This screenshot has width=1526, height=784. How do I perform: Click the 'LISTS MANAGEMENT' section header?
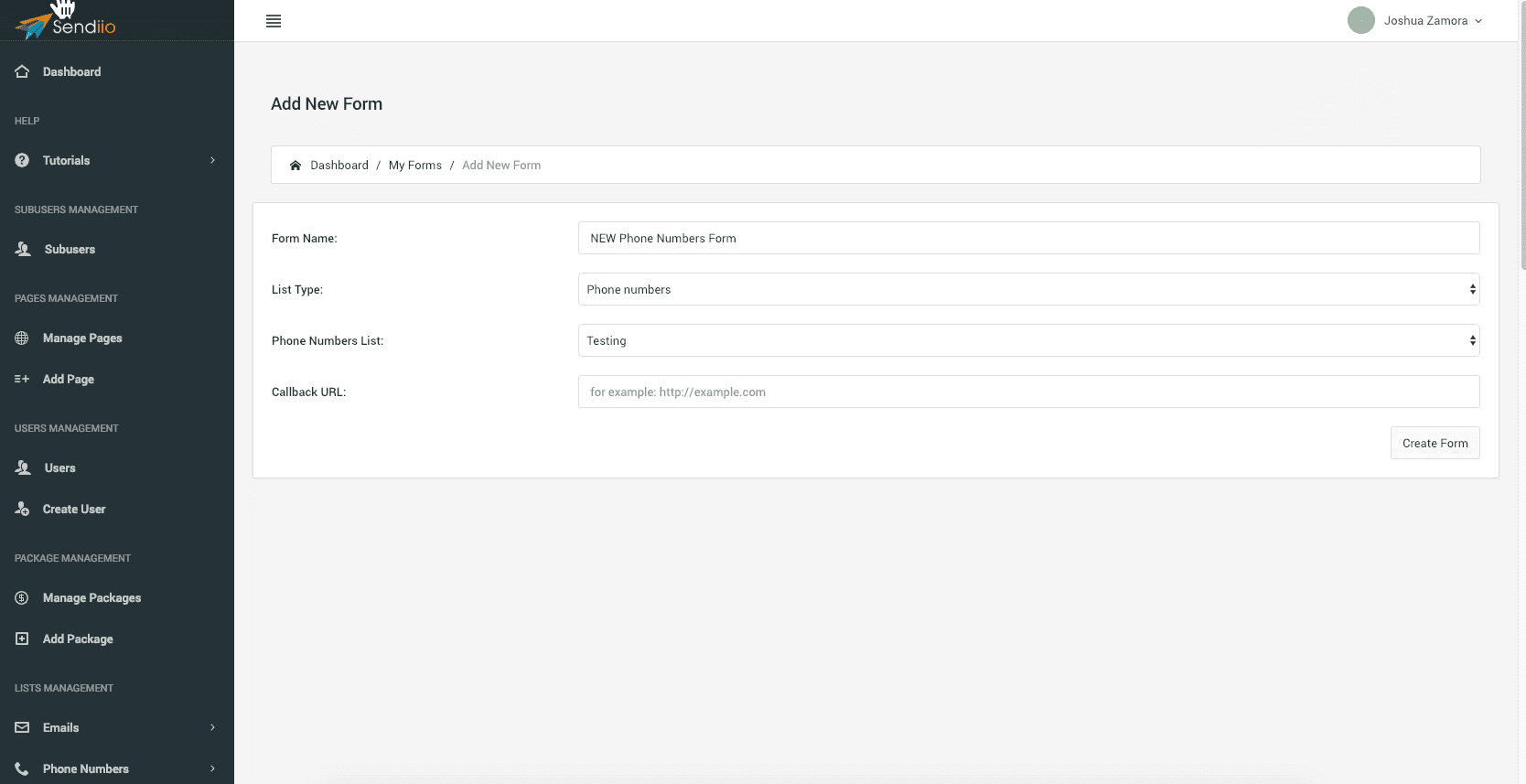64,688
